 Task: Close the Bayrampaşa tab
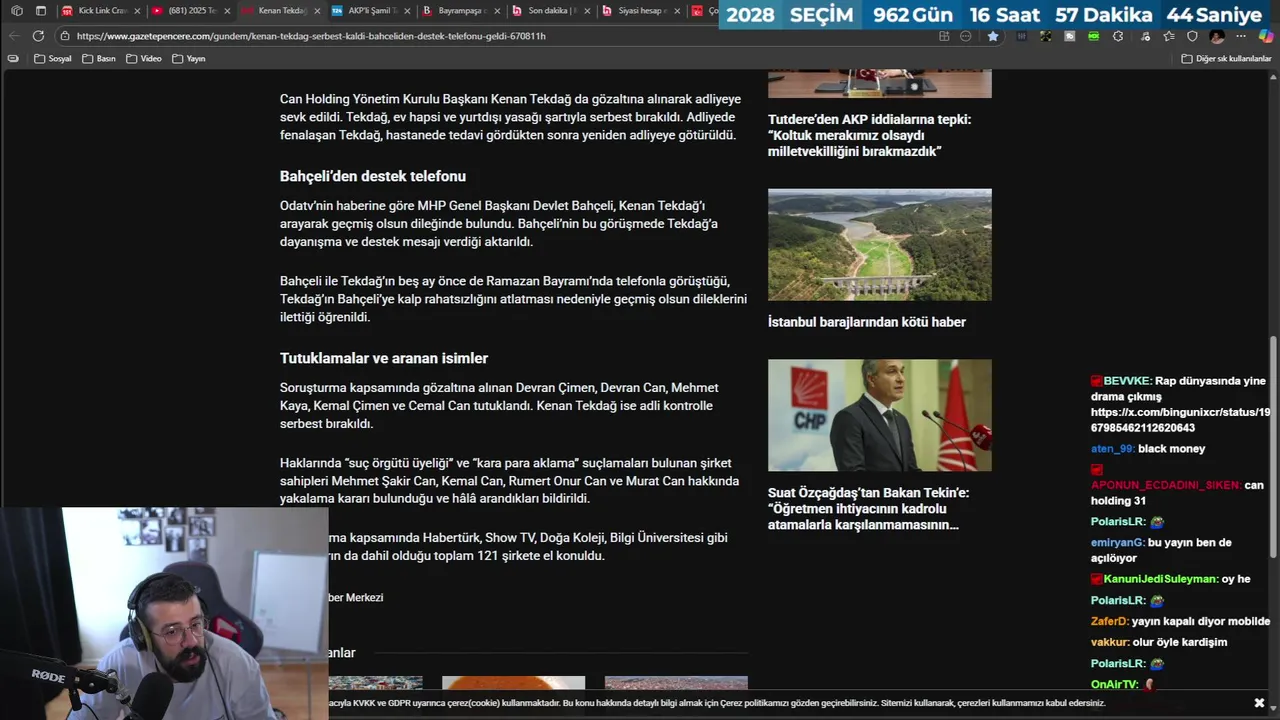pos(497,11)
